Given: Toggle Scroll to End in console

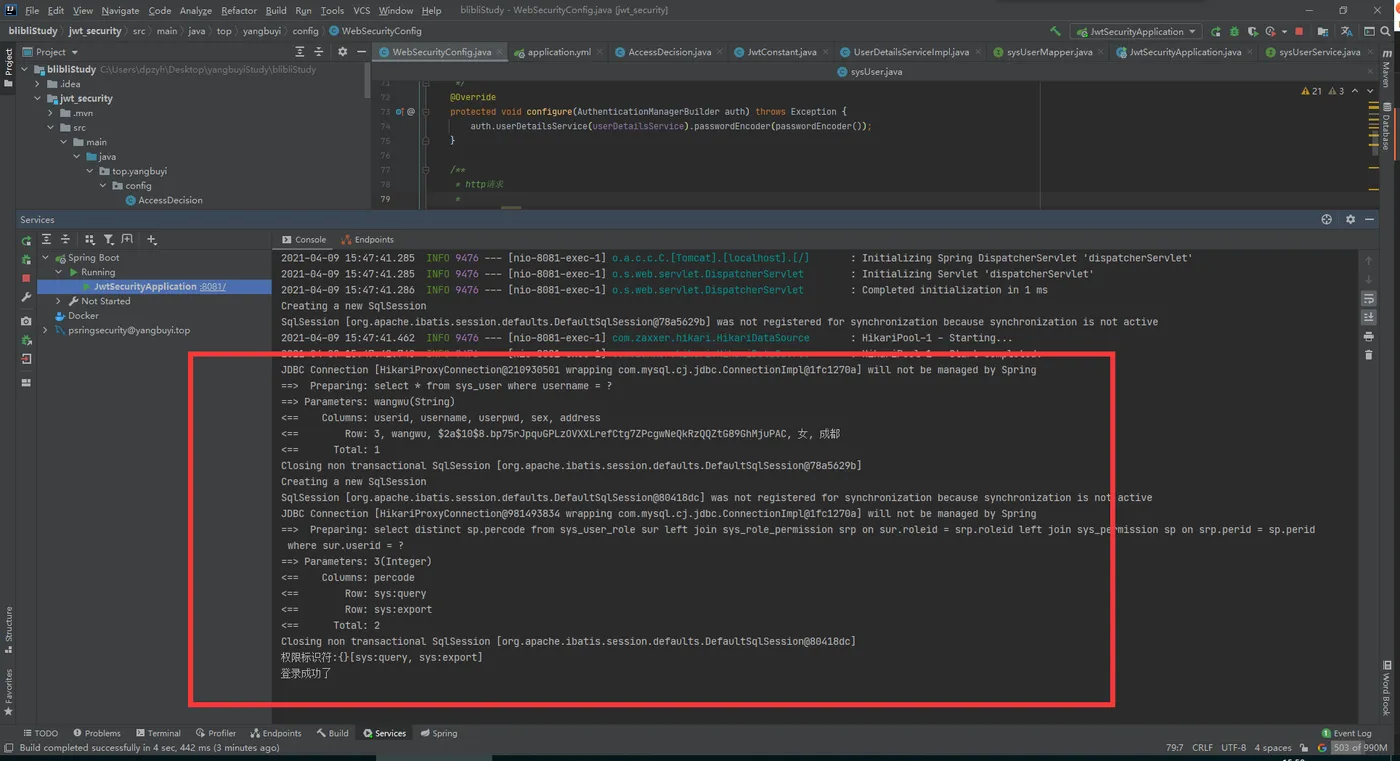Looking at the screenshot, I should point(1369,318).
